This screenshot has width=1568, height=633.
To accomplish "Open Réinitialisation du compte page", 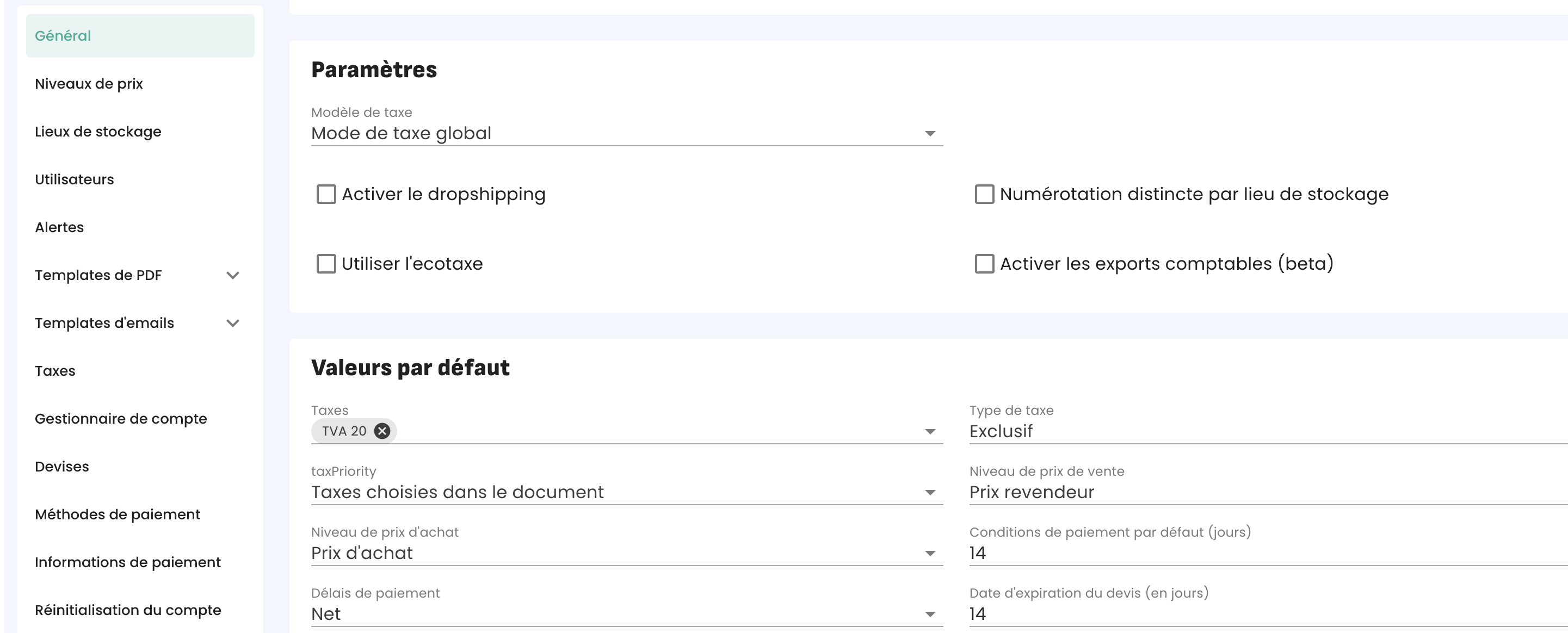I will [x=128, y=610].
